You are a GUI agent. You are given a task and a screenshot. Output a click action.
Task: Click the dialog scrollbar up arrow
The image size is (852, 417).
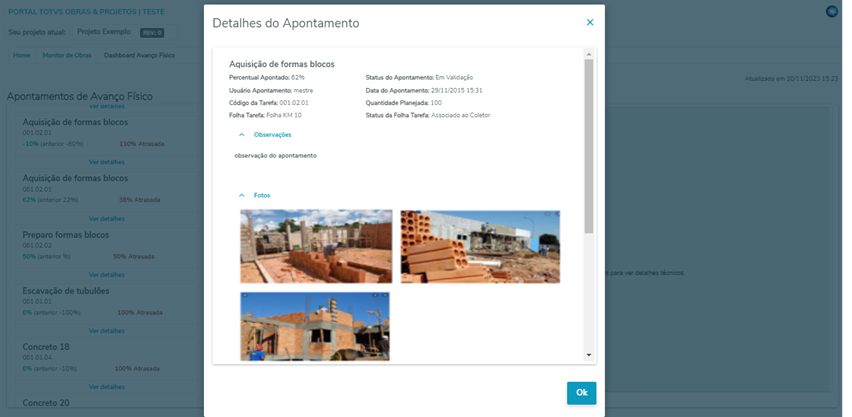[589, 54]
